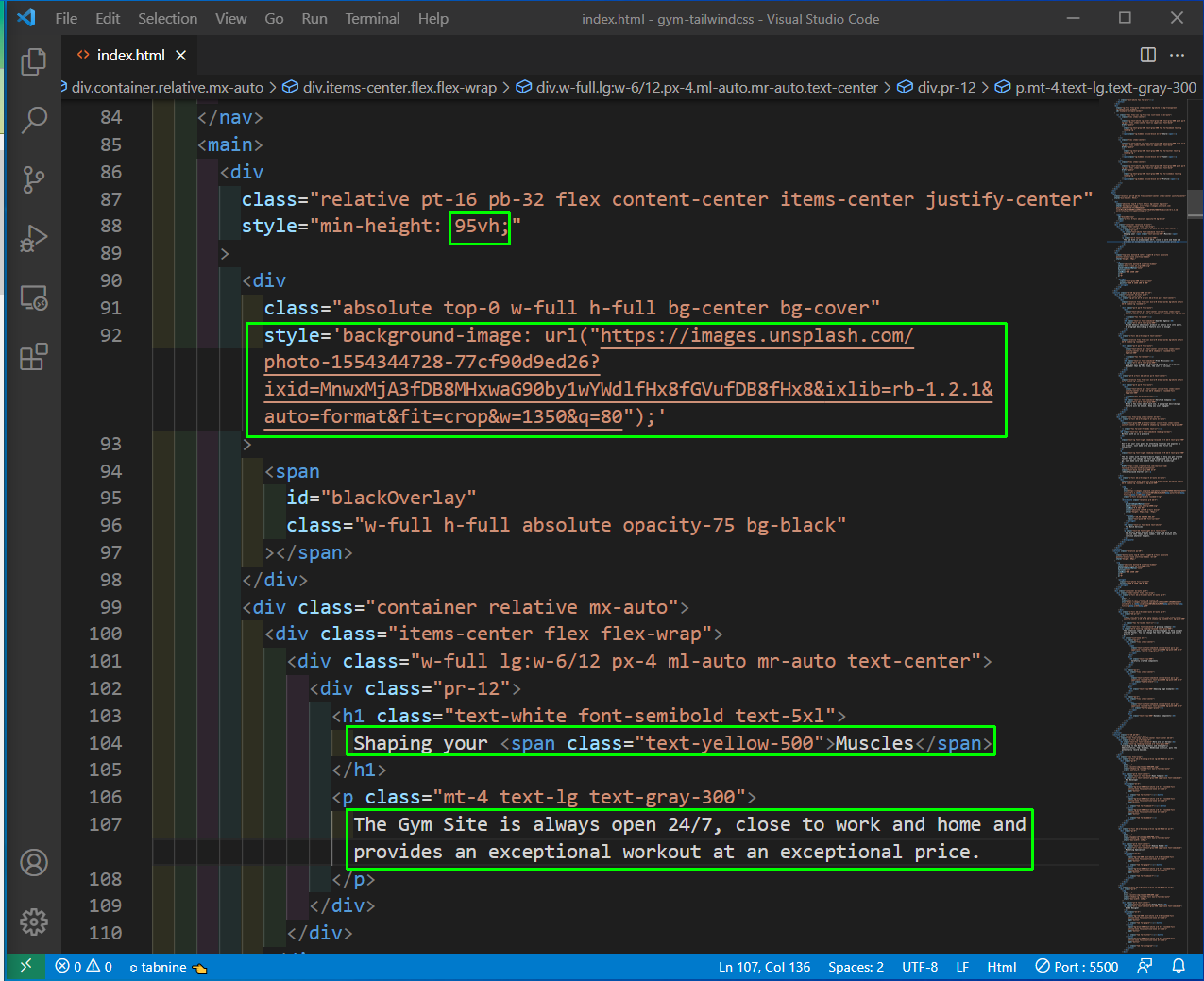This screenshot has height=981, width=1204.
Task: Open the editor More Actions ellipsis
Action: (1177, 55)
